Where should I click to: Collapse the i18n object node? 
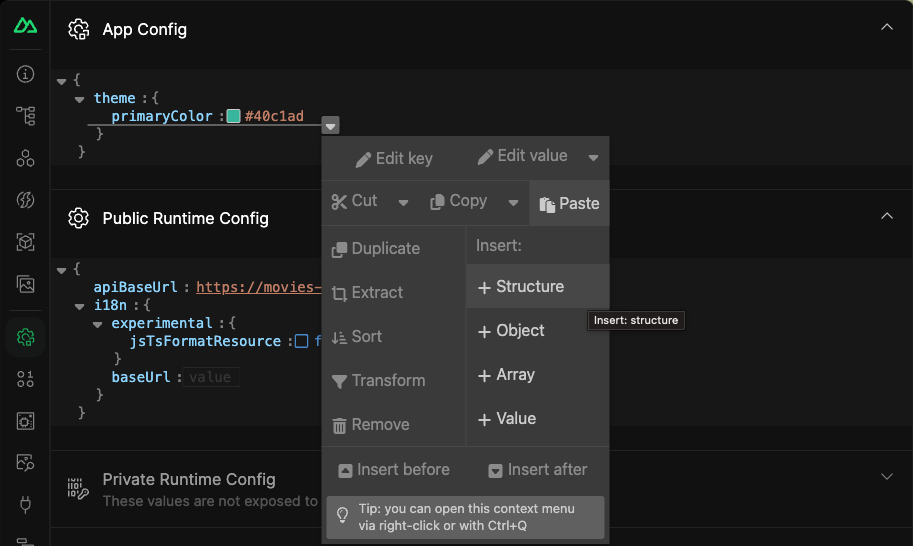click(80, 306)
